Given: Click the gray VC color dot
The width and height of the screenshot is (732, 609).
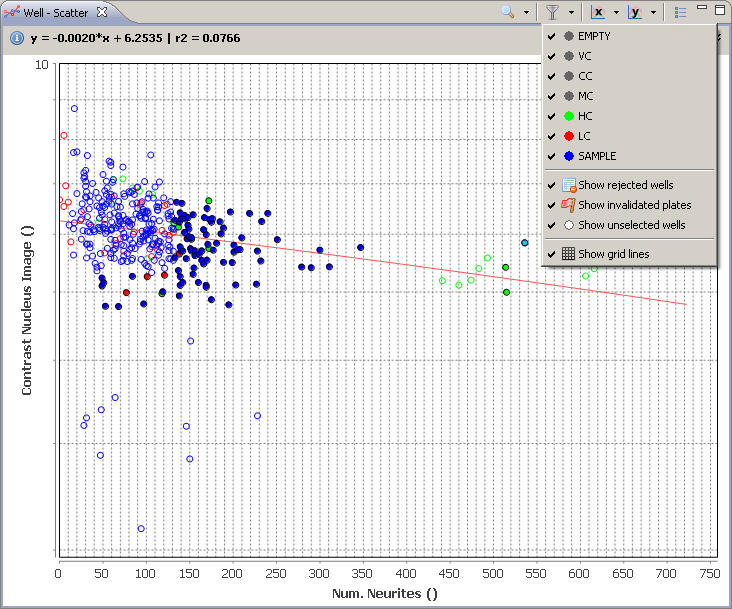Looking at the screenshot, I should click(569, 56).
